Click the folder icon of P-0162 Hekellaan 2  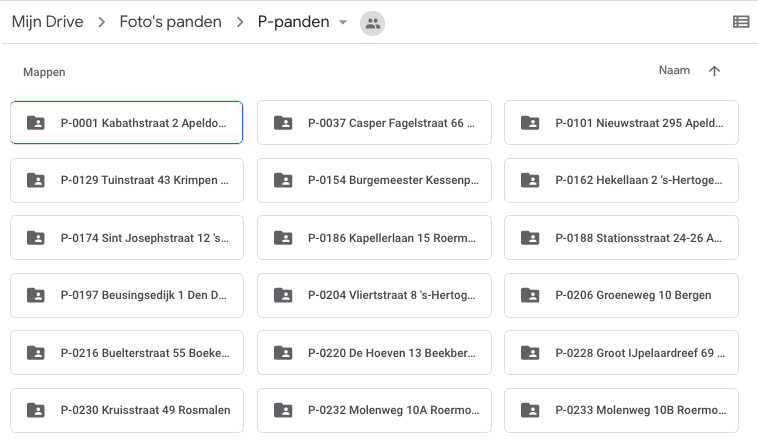click(530, 180)
